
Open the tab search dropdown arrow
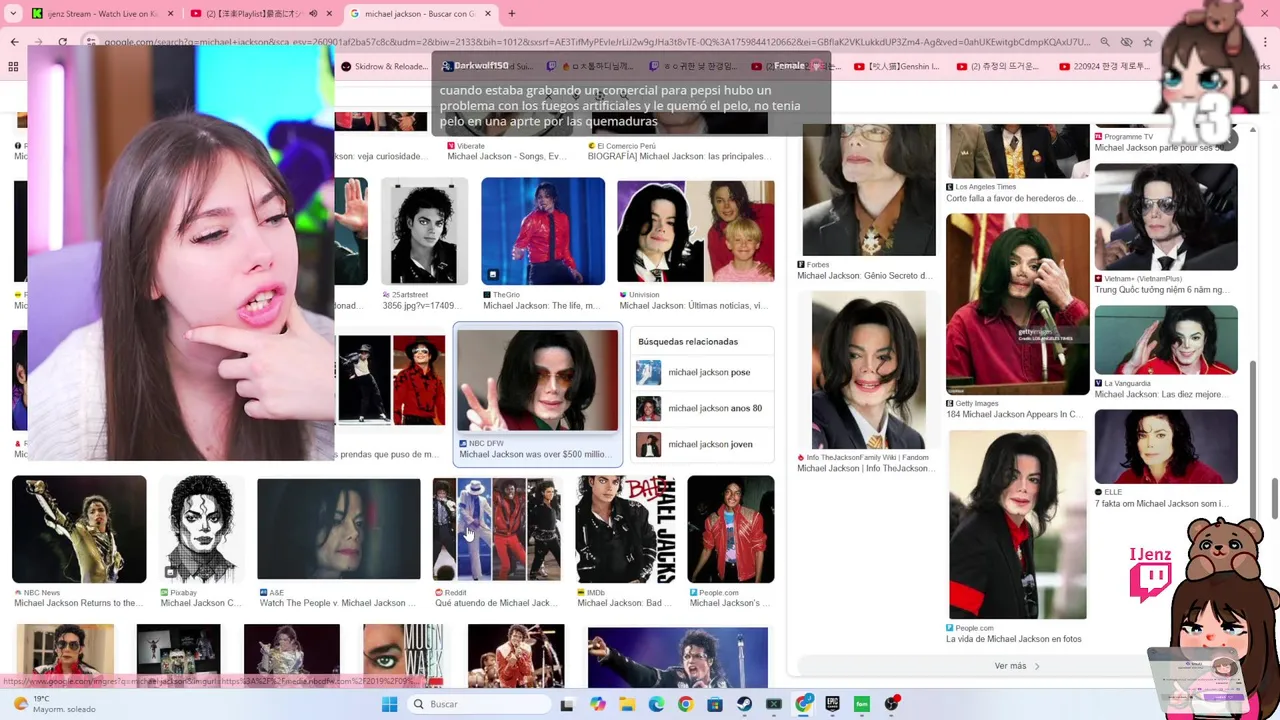pyautogui.click(x=13, y=14)
